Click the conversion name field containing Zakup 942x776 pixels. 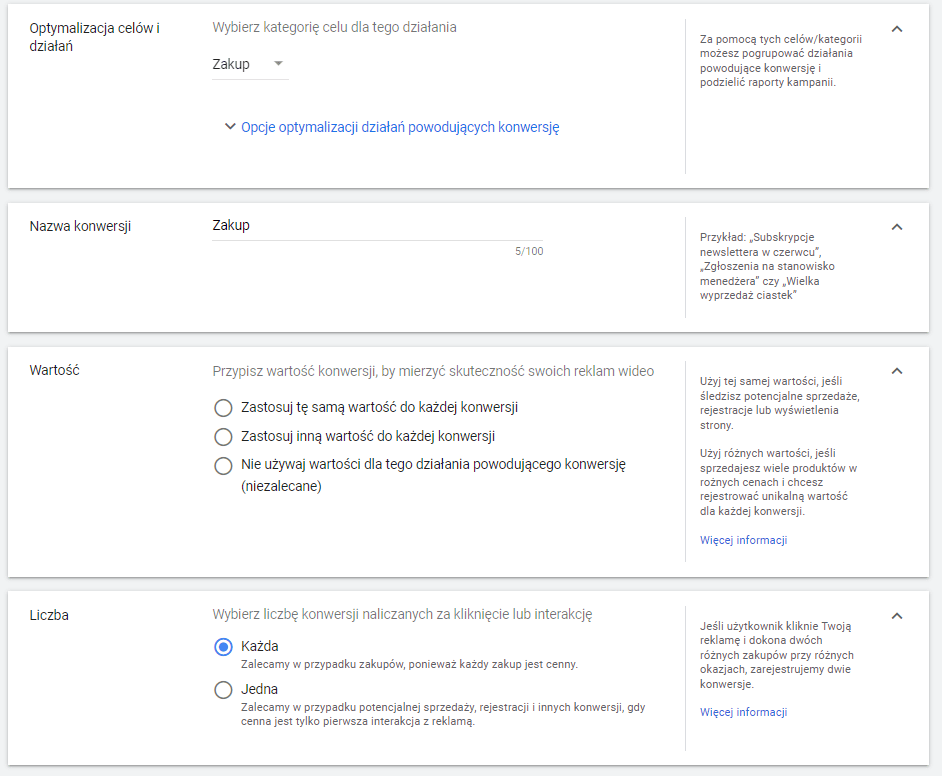point(376,226)
